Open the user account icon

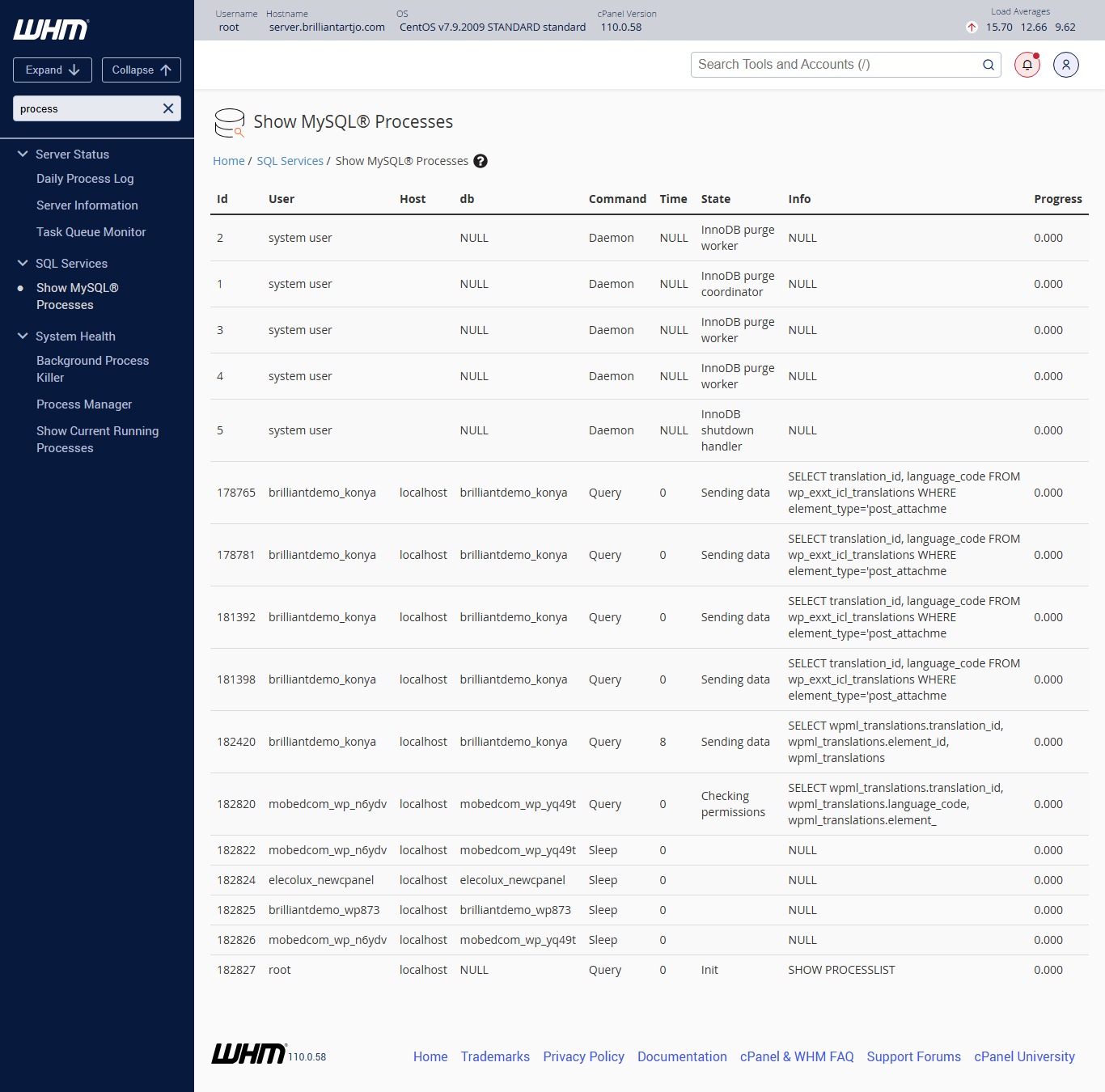click(1066, 65)
